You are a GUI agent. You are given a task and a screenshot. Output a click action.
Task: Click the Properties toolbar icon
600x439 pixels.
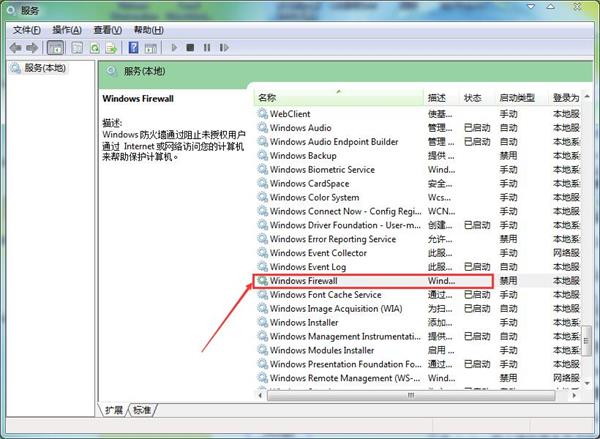tap(77, 48)
